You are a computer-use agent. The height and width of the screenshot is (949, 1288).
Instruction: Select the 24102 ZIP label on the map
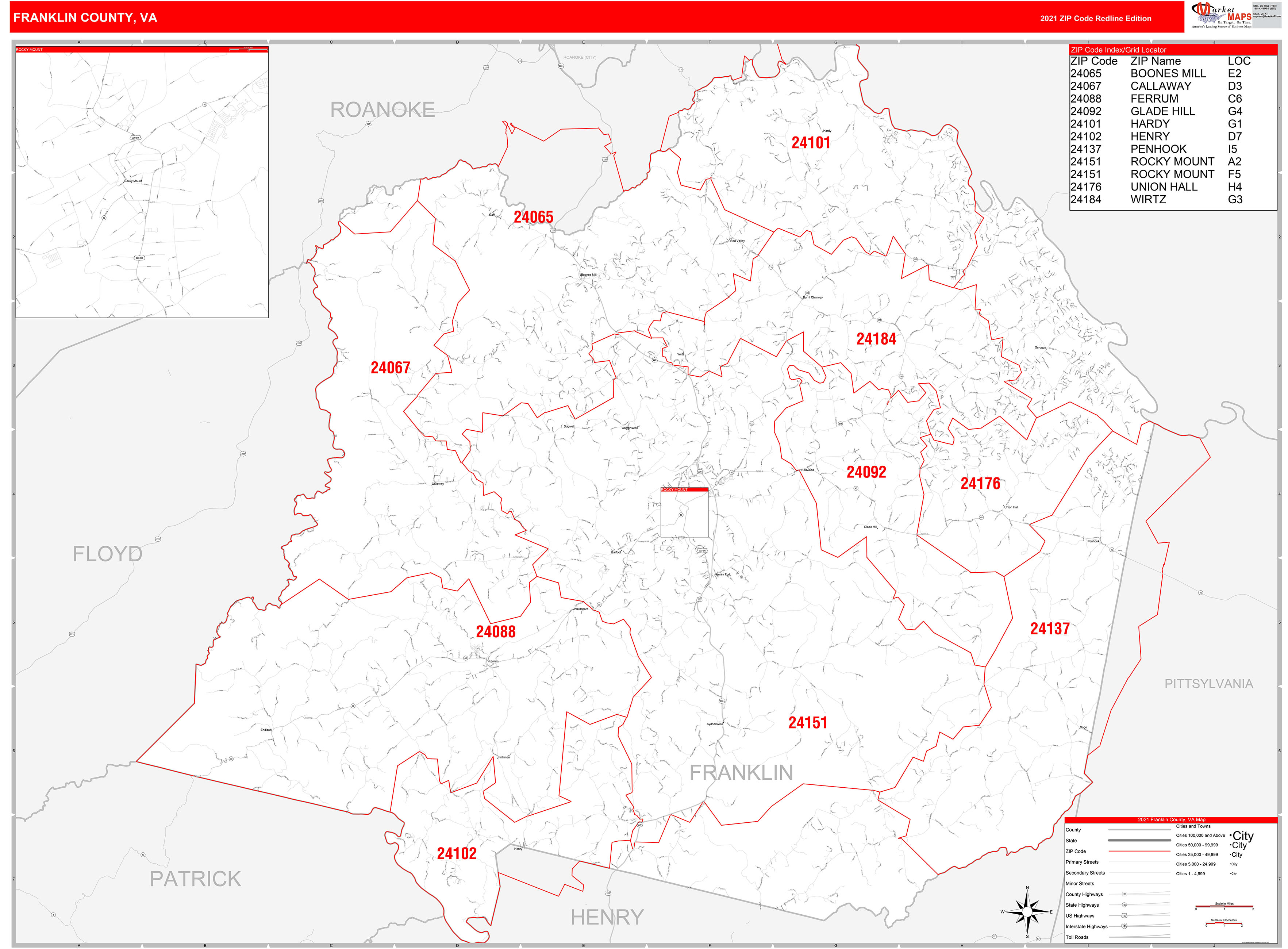[457, 854]
